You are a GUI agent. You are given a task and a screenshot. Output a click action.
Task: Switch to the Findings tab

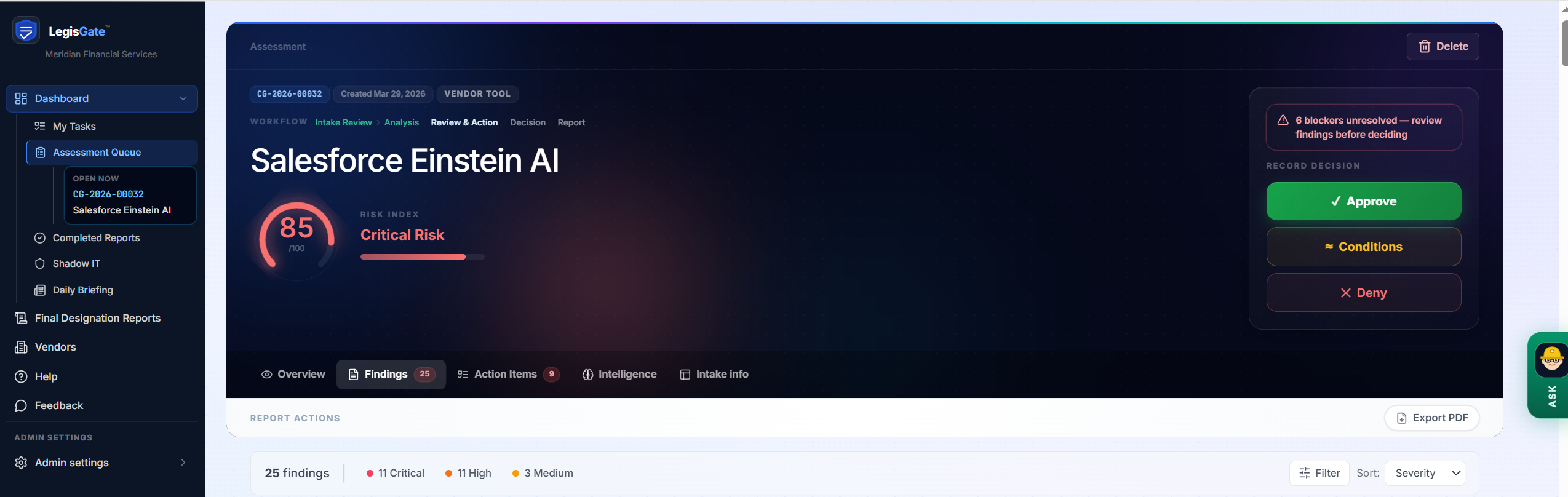(x=391, y=375)
